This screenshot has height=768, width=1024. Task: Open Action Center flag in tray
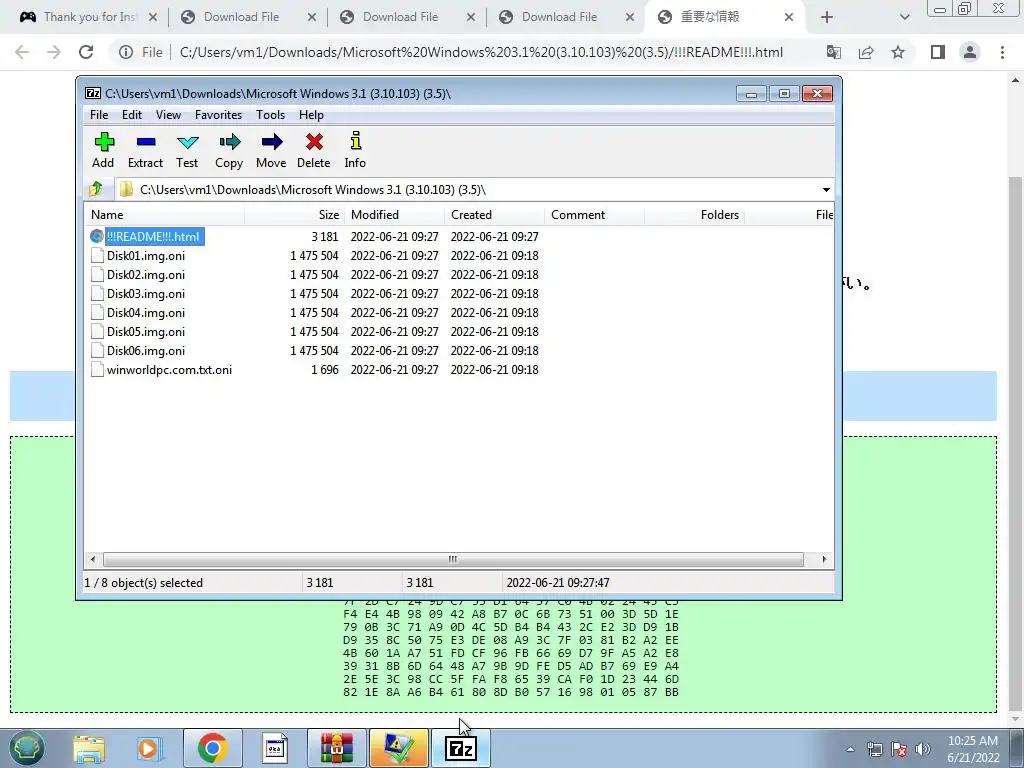coord(899,749)
